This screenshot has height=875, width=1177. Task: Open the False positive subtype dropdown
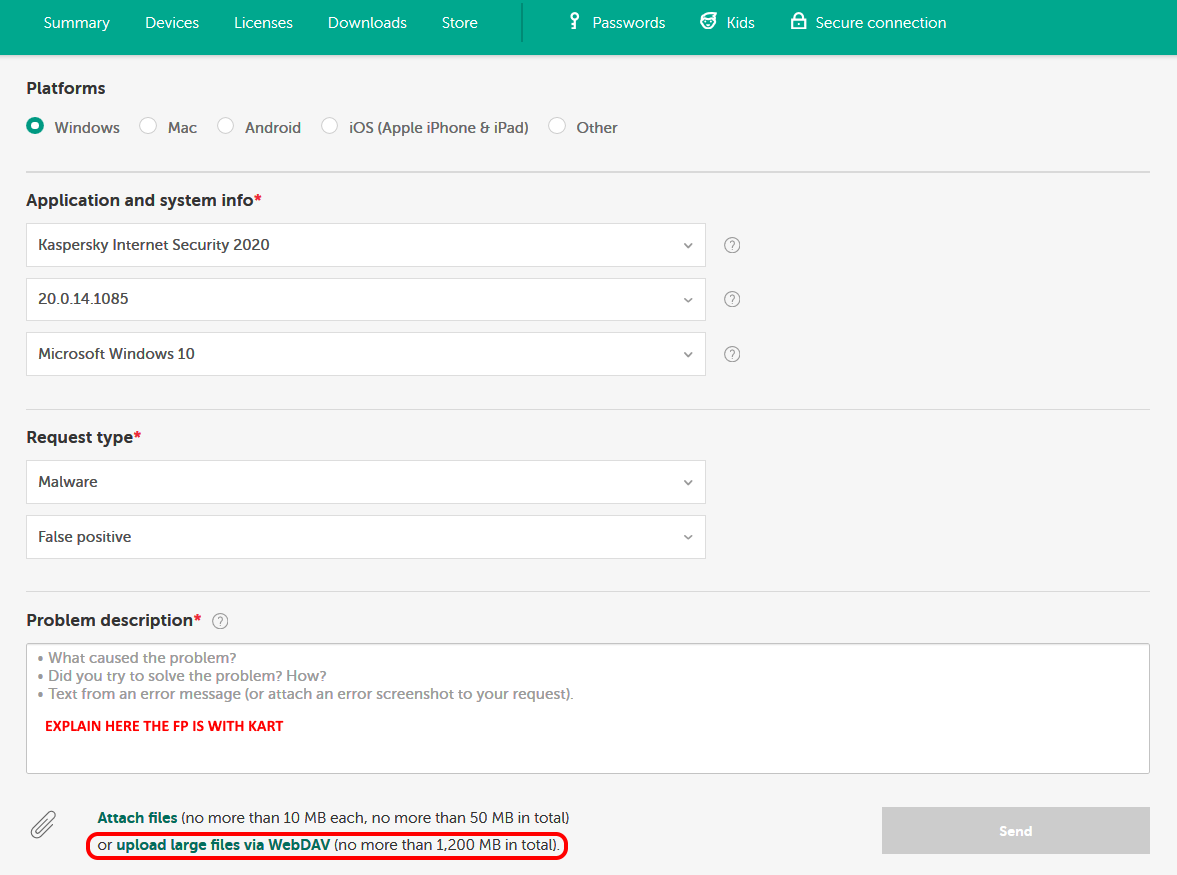(x=366, y=537)
